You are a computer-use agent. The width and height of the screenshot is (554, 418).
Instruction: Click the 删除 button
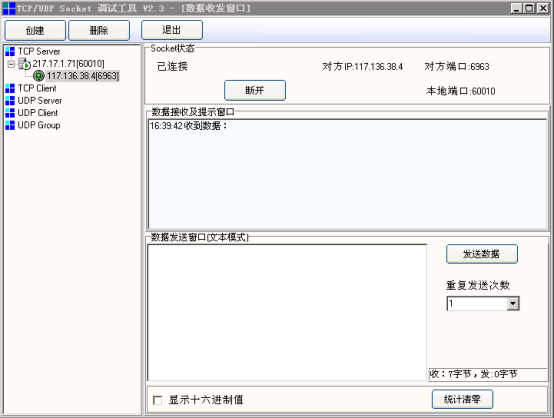(x=99, y=30)
